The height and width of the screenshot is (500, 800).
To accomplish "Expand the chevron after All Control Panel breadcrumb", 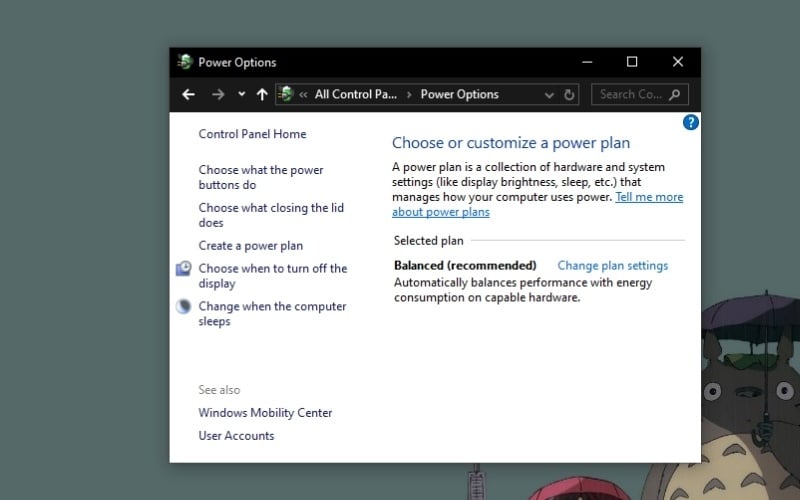I will [x=408, y=95].
